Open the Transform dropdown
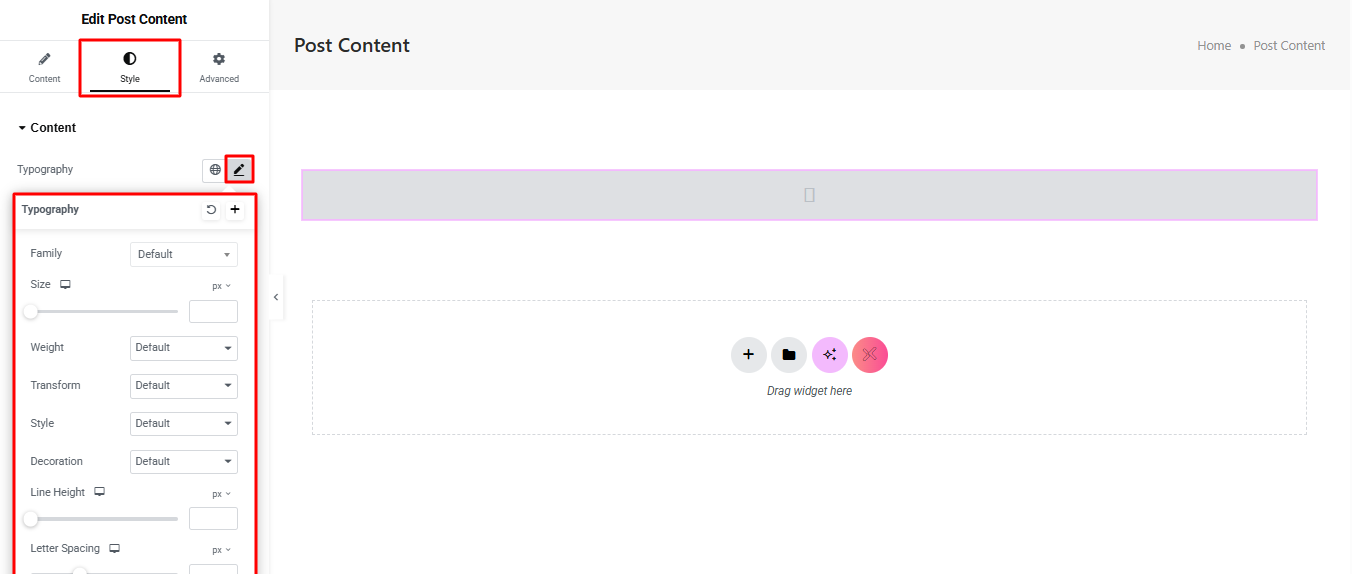The width and height of the screenshot is (1352, 574). pyautogui.click(x=184, y=386)
